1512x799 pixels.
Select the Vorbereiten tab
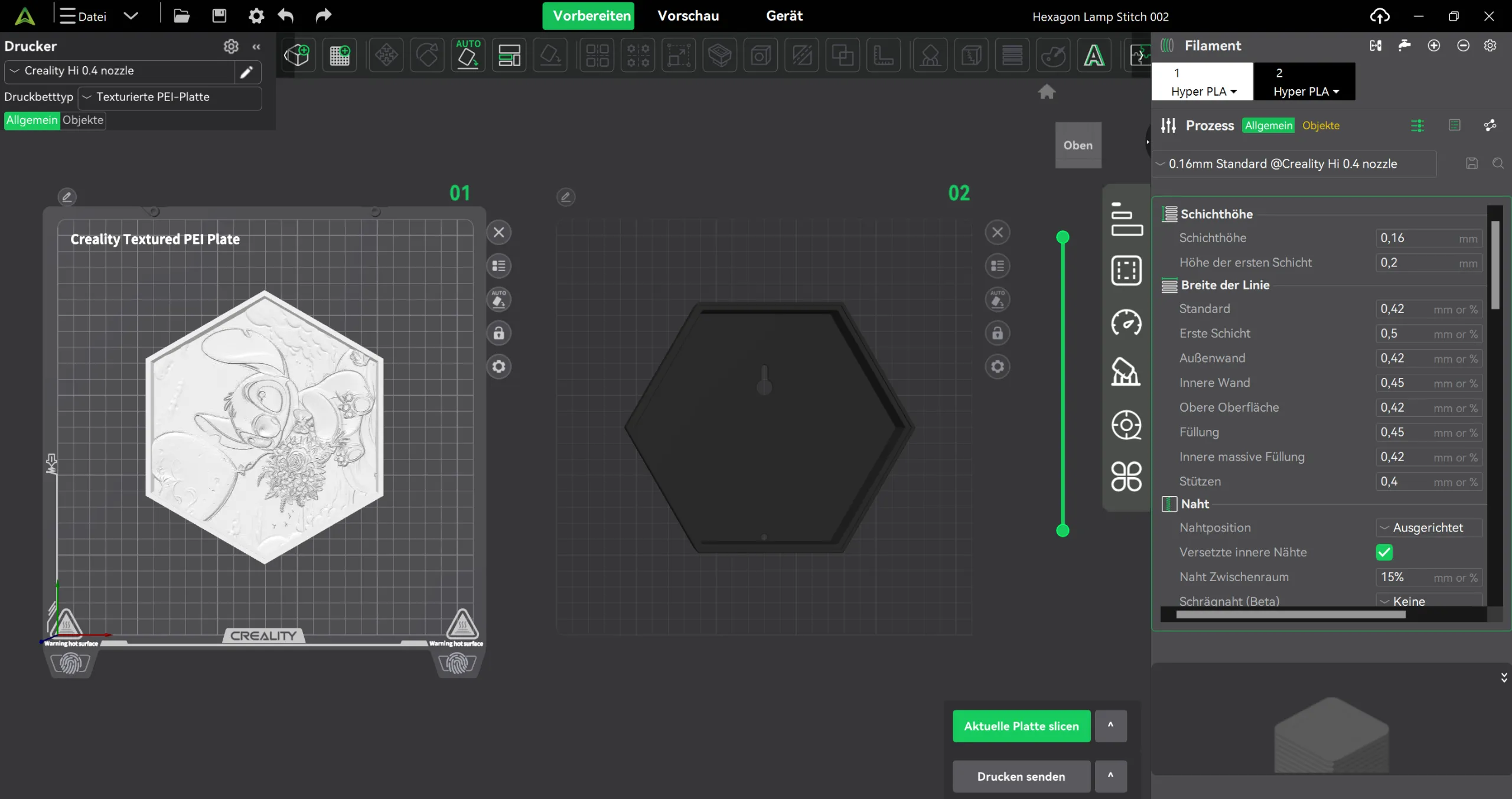[x=588, y=16]
